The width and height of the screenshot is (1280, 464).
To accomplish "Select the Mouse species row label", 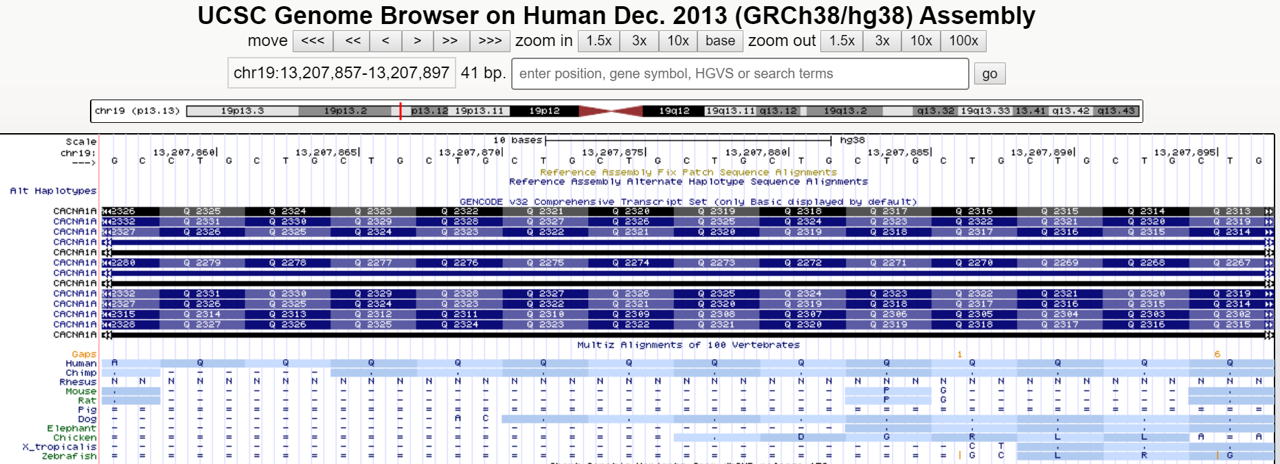I will click(x=82, y=391).
